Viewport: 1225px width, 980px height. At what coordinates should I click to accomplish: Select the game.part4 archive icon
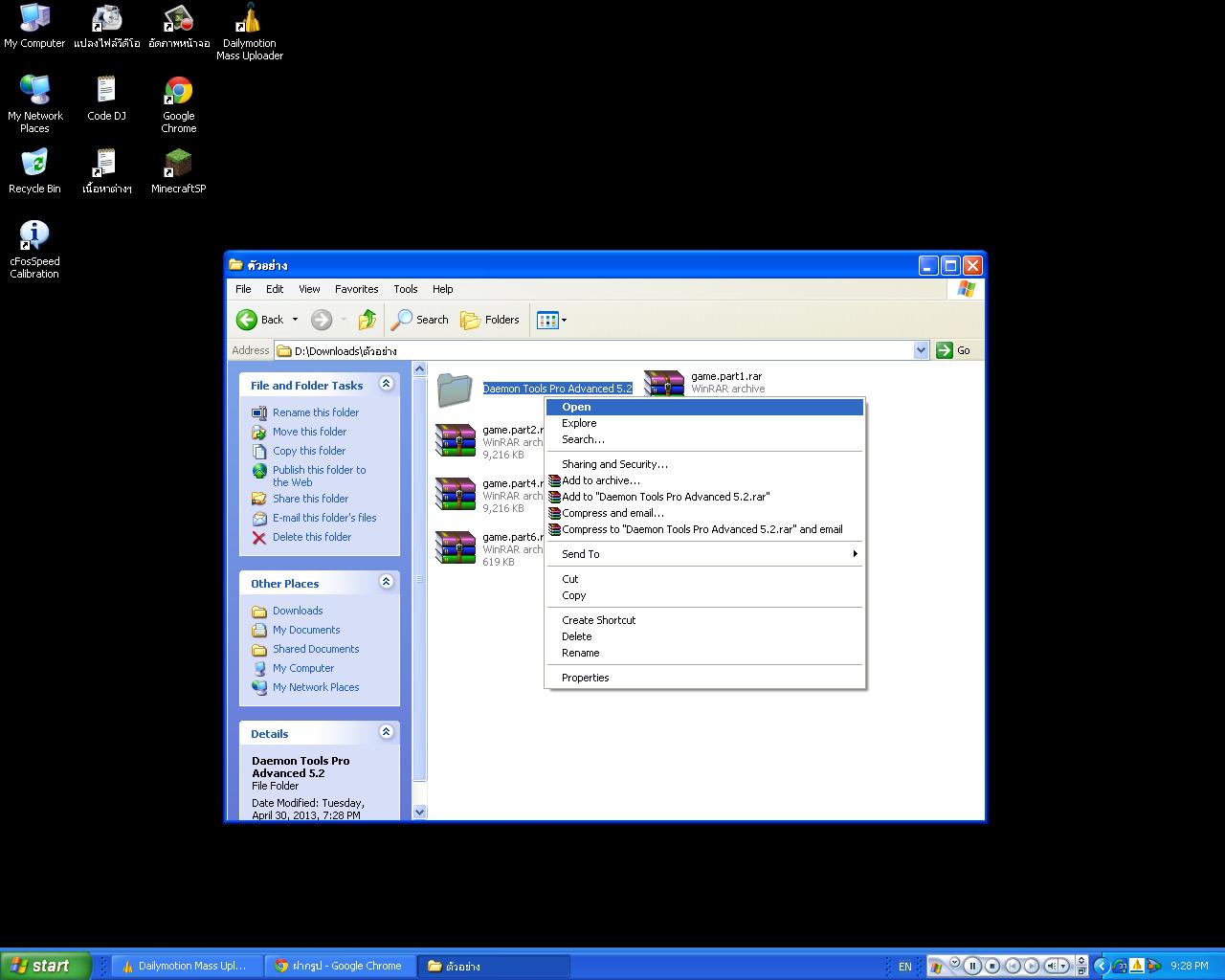pos(455,495)
